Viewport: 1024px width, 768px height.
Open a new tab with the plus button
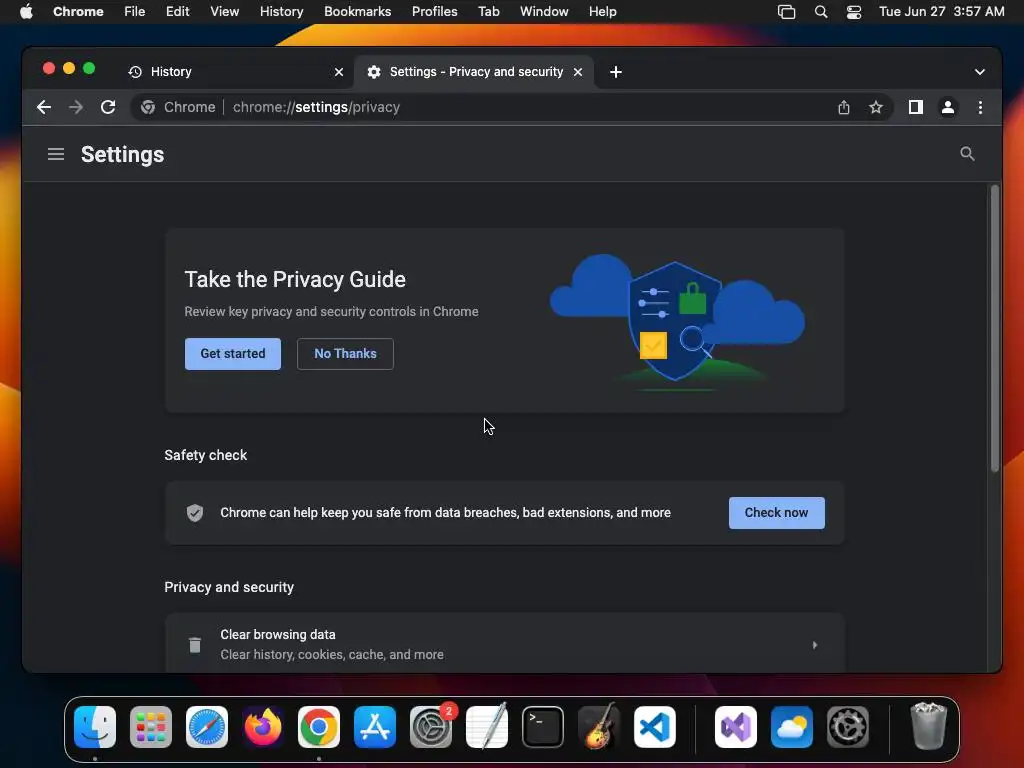coord(615,72)
